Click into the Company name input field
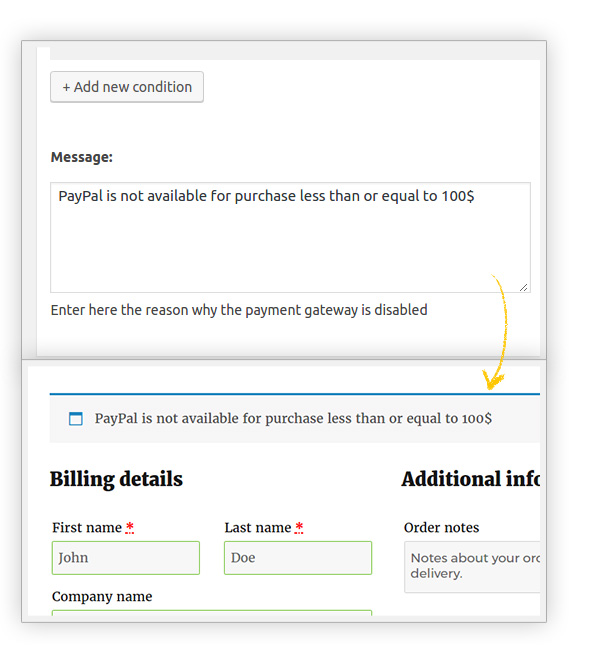Screen dimensions: 600x650 [x=212, y=614]
